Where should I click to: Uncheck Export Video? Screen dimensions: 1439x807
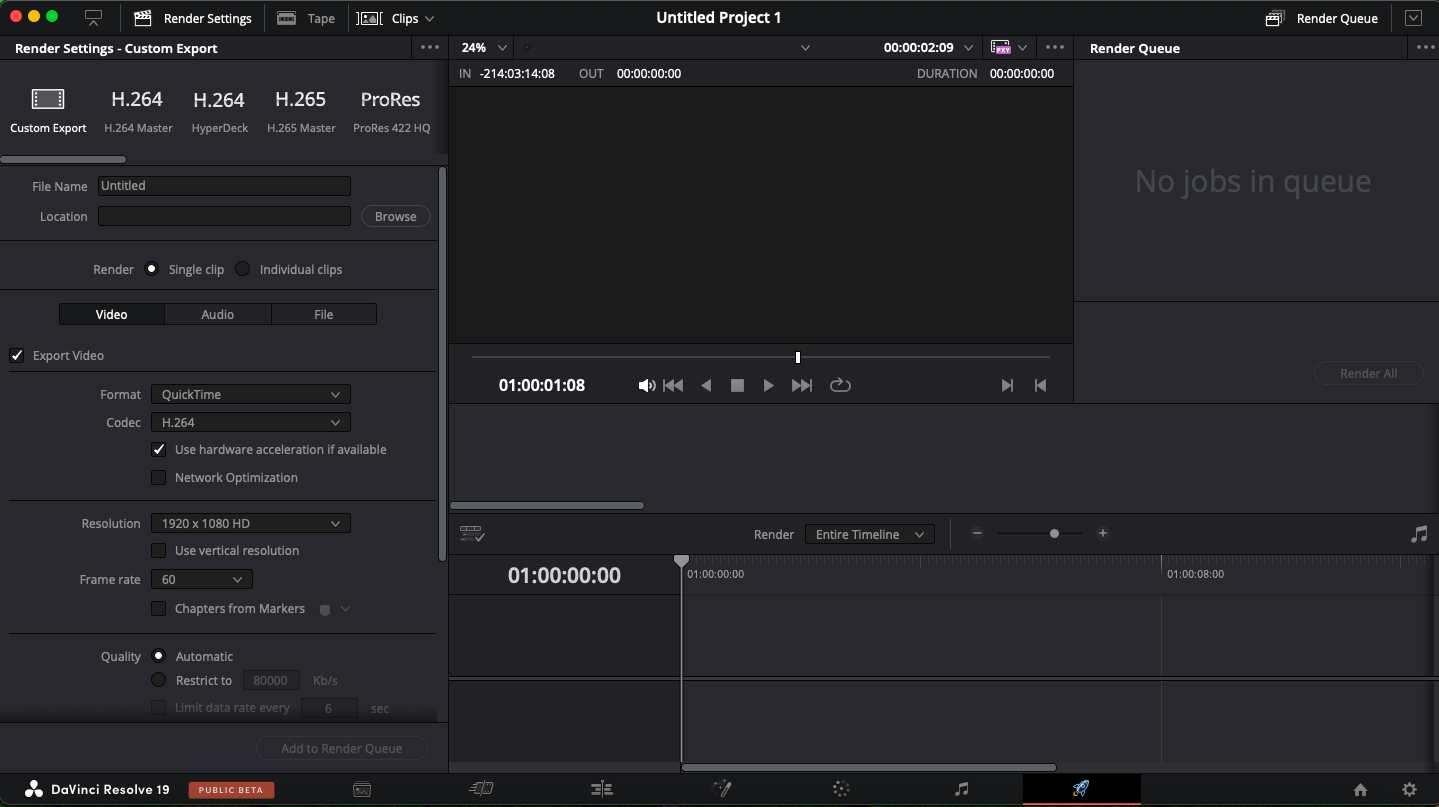coord(17,355)
